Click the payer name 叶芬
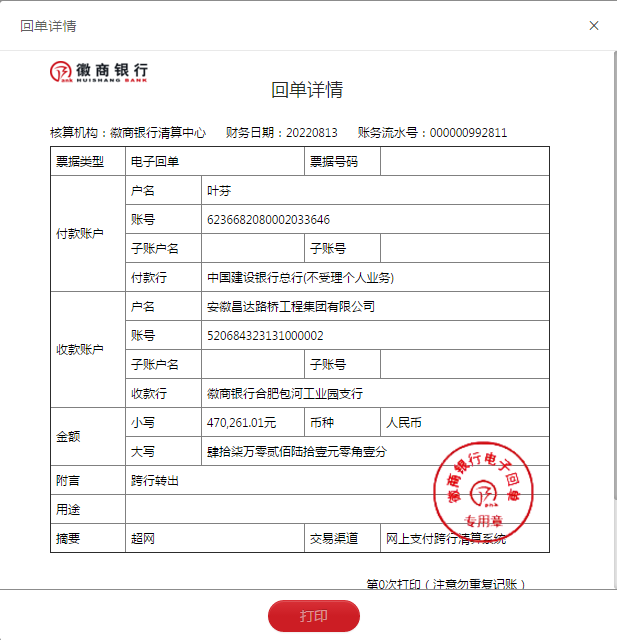Viewport: 617px width, 640px height. click(x=219, y=191)
